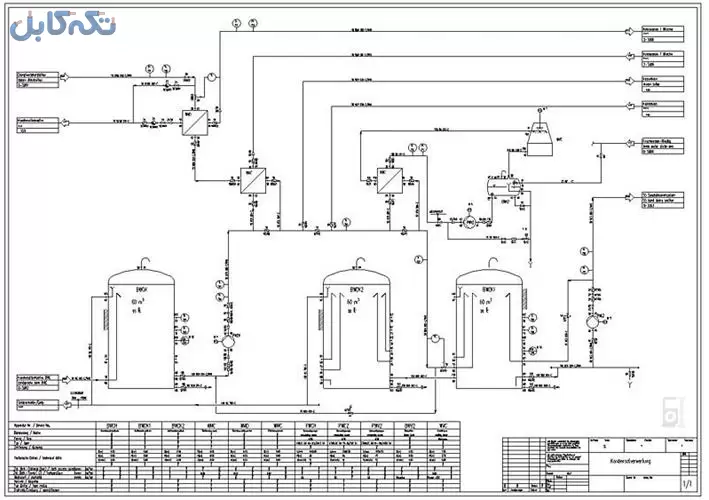Click the pump symbol between left and middle tanks

[226, 340]
